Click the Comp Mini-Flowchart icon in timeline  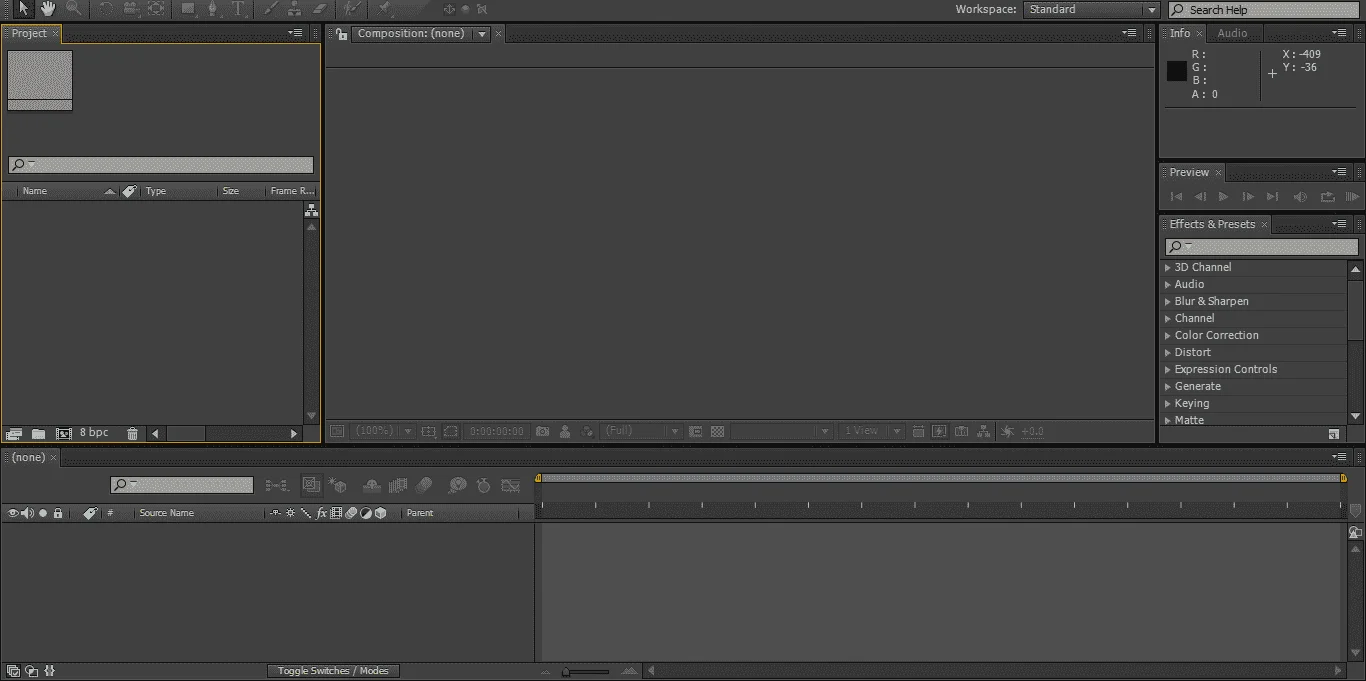[x=278, y=485]
